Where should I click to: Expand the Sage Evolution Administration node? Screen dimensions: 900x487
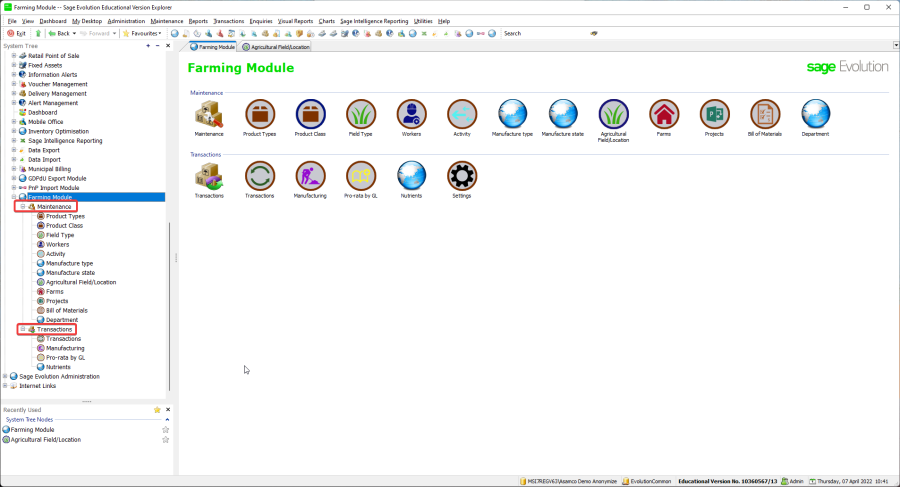pos(5,376)
